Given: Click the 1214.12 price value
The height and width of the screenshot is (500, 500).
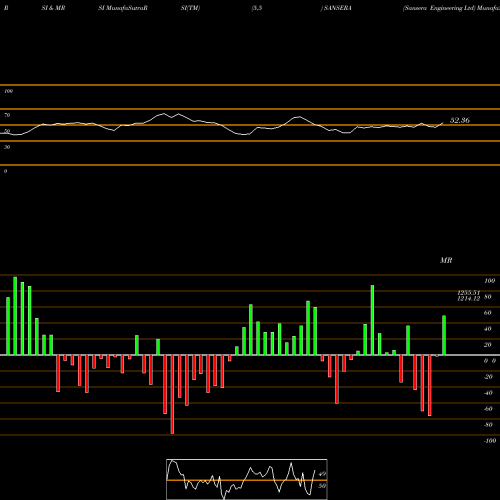Looking at the screenshot, I should point(469,299).
